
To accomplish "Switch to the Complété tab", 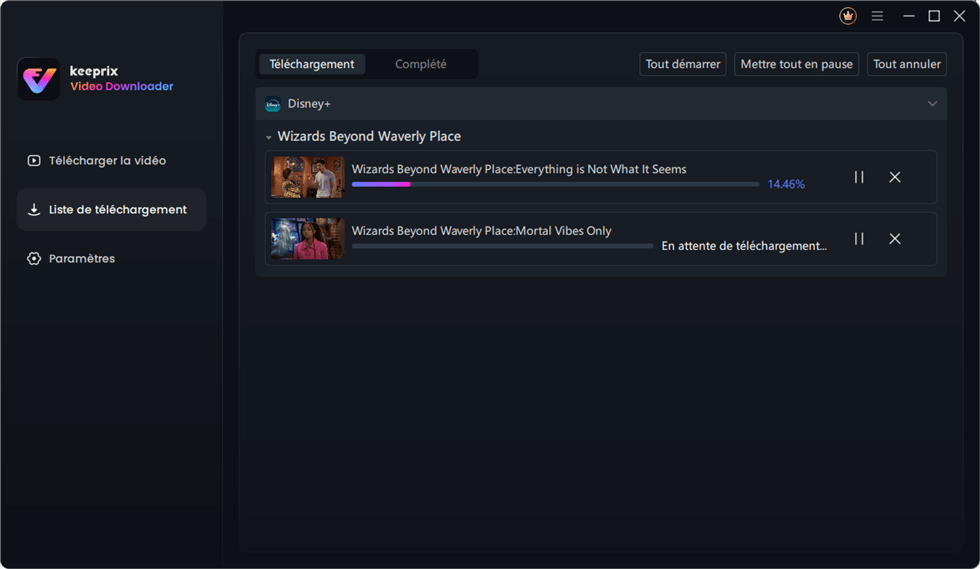I will (421, 64).
